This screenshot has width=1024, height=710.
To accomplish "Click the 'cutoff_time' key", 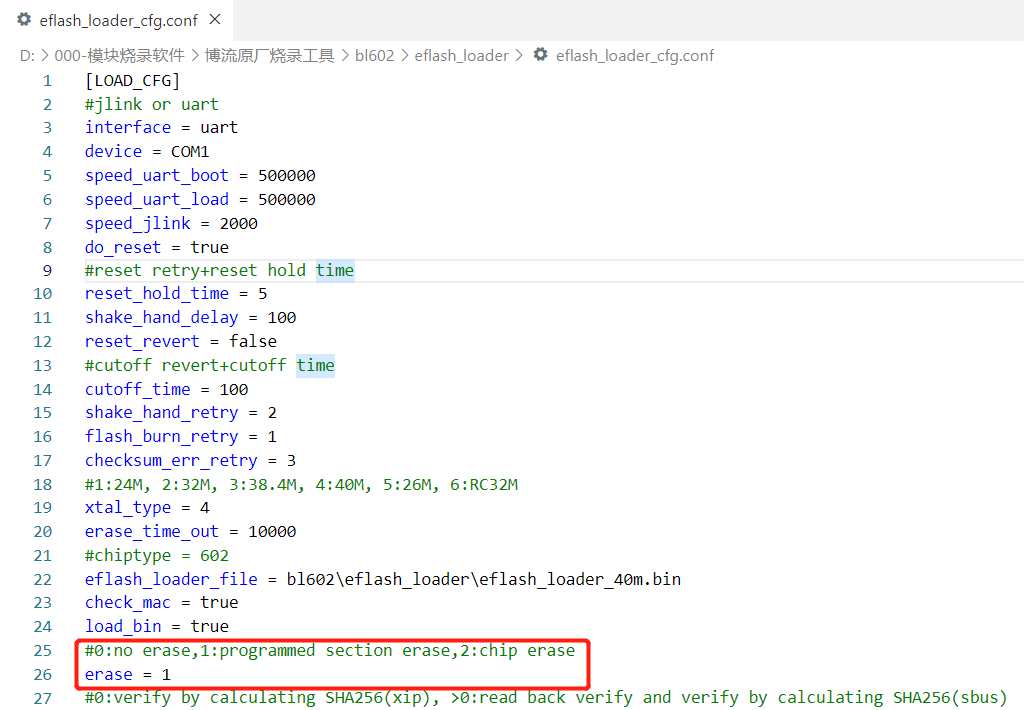I will [138, 389].
